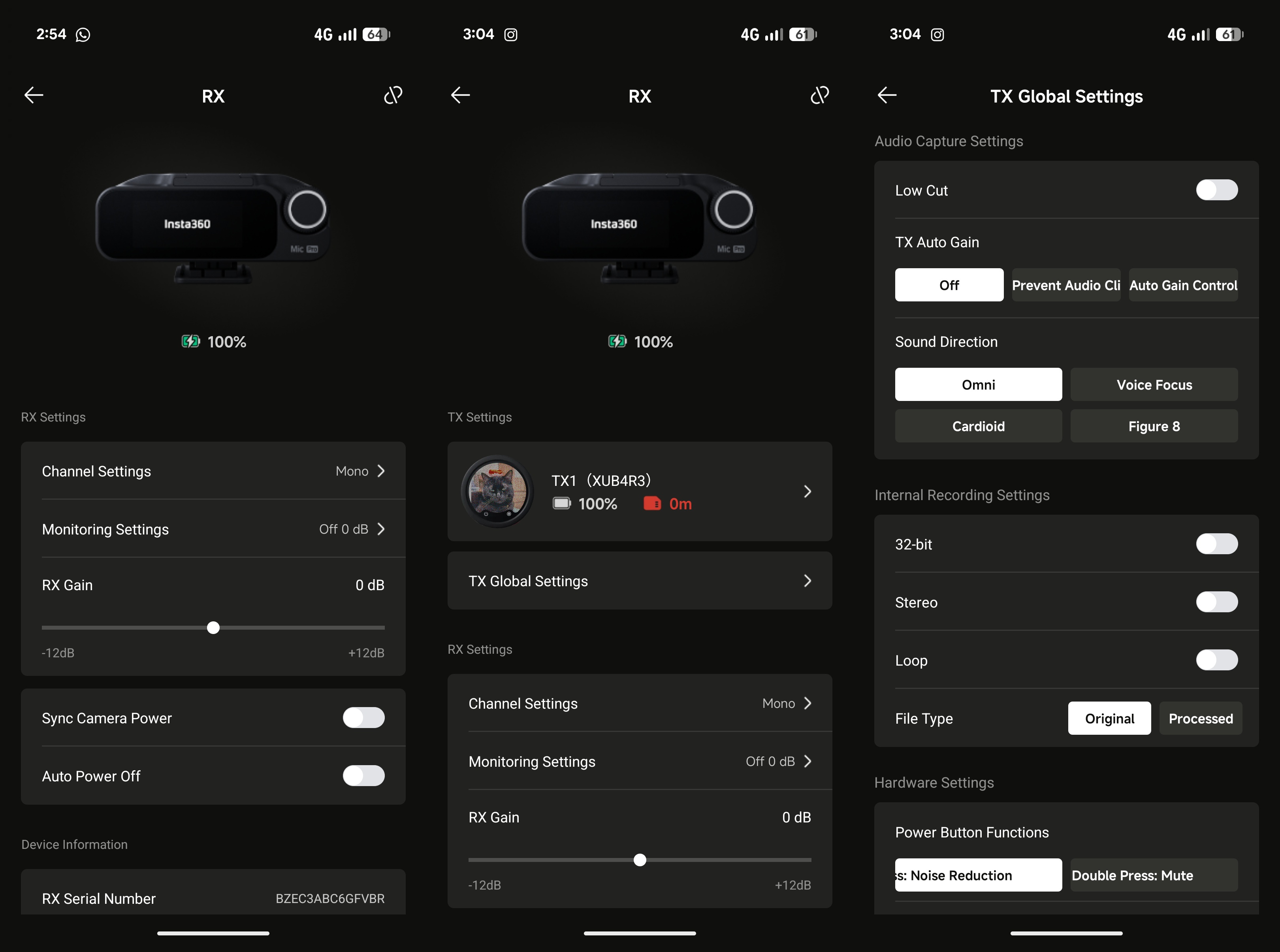The height and width of the screenshot is (952, 1280).
Task: Tap Off 0 dB value on left screen
Action: tap(343, 529)
